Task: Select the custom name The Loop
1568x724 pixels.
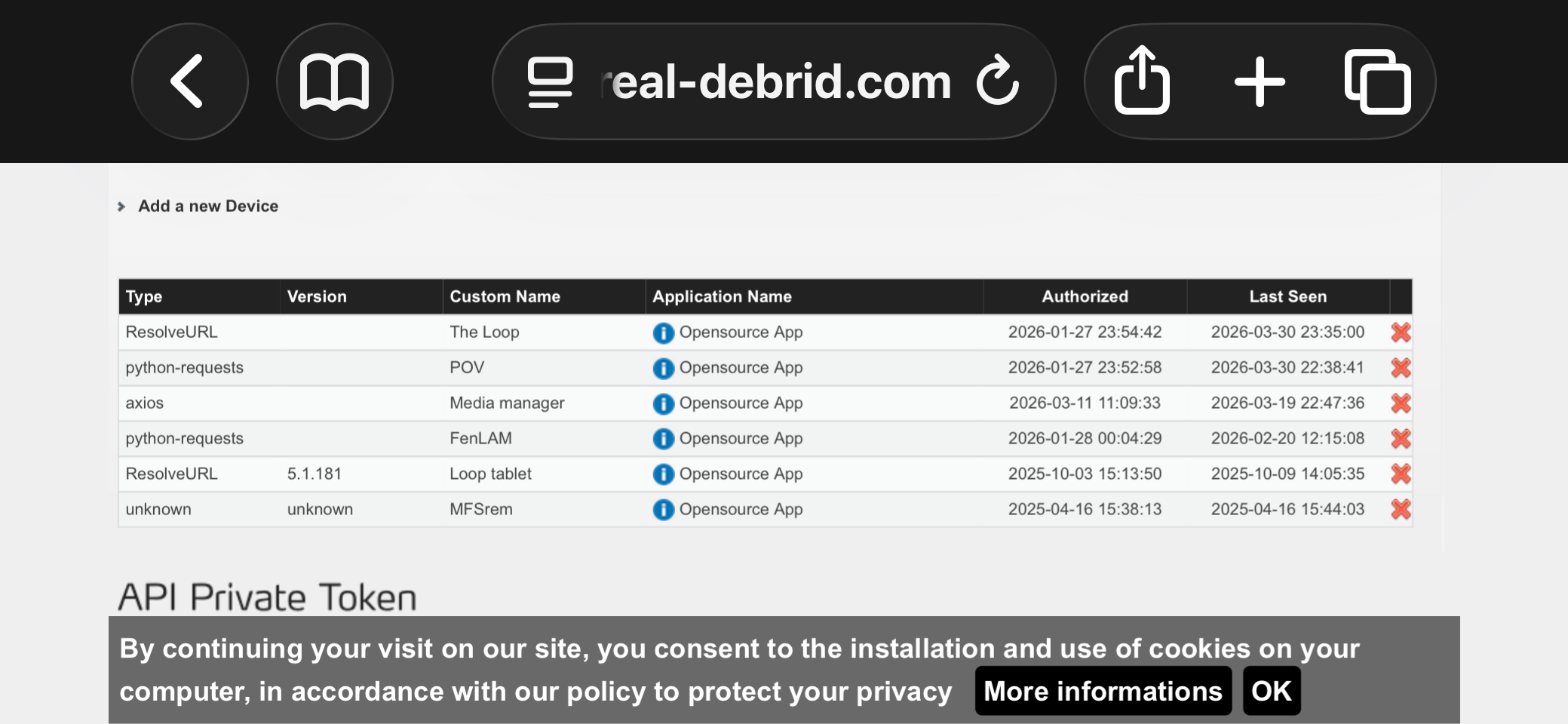Action: tap(484, 332)
